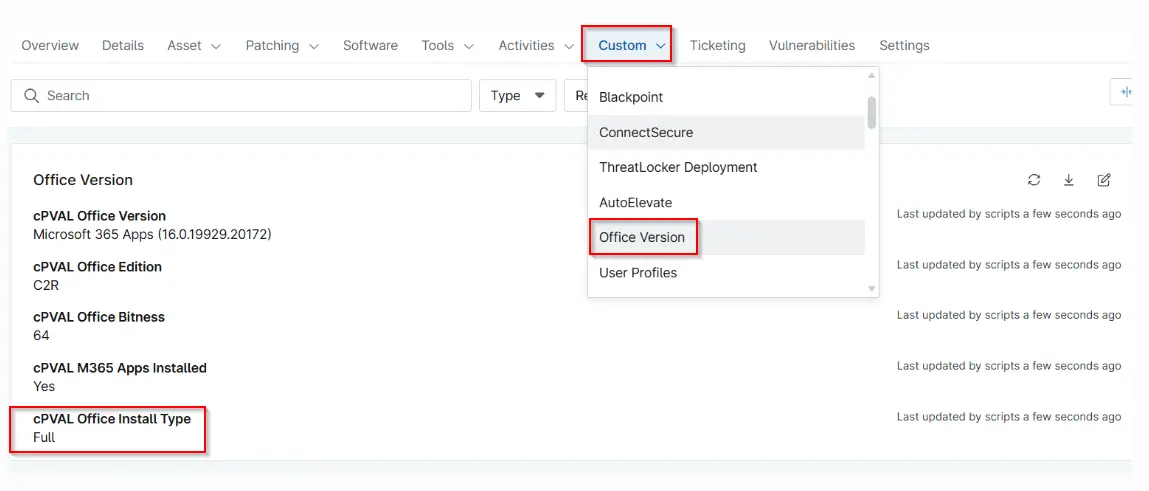Image resolution: width=1149 pixels, height=491 pixels.
Task: Click last updated text for cPVAL Office Install Type
Action: click(1009, 417)
